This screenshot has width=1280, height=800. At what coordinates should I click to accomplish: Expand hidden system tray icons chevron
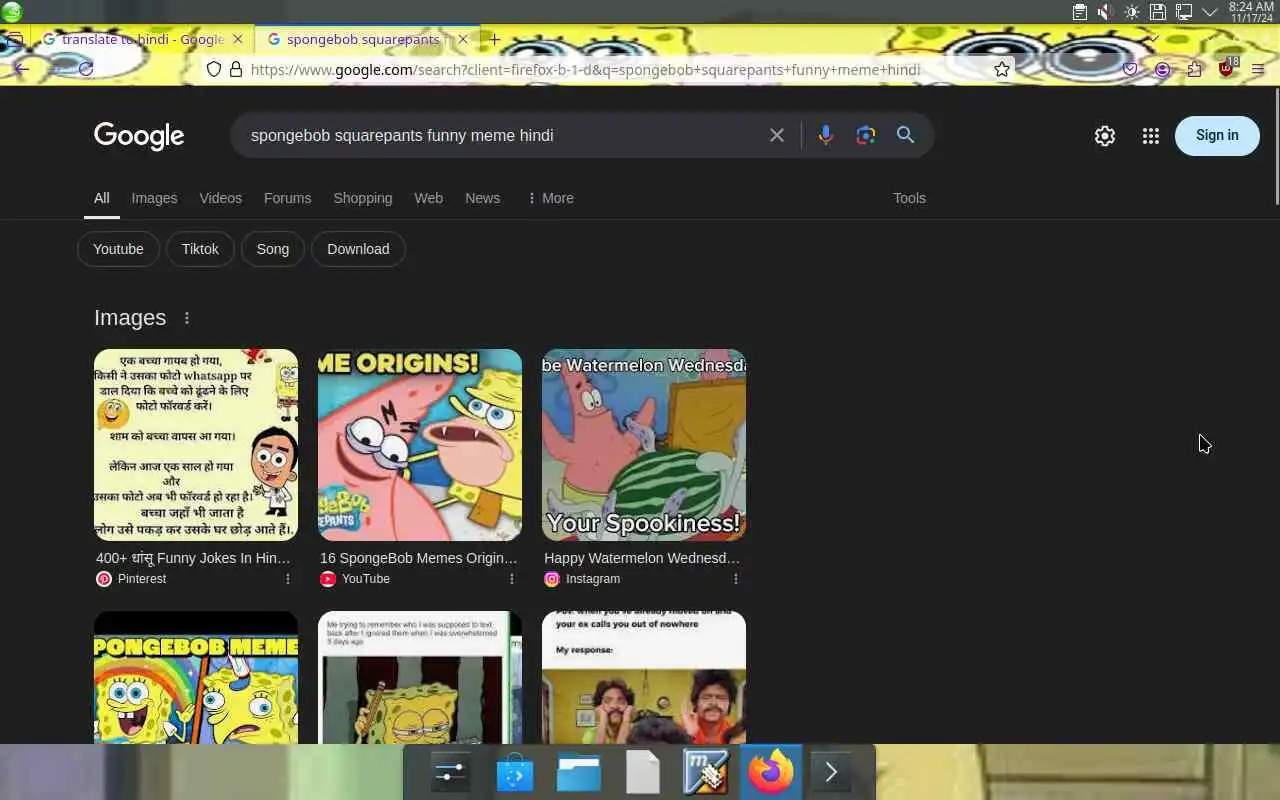click(x=1209, y=12)
